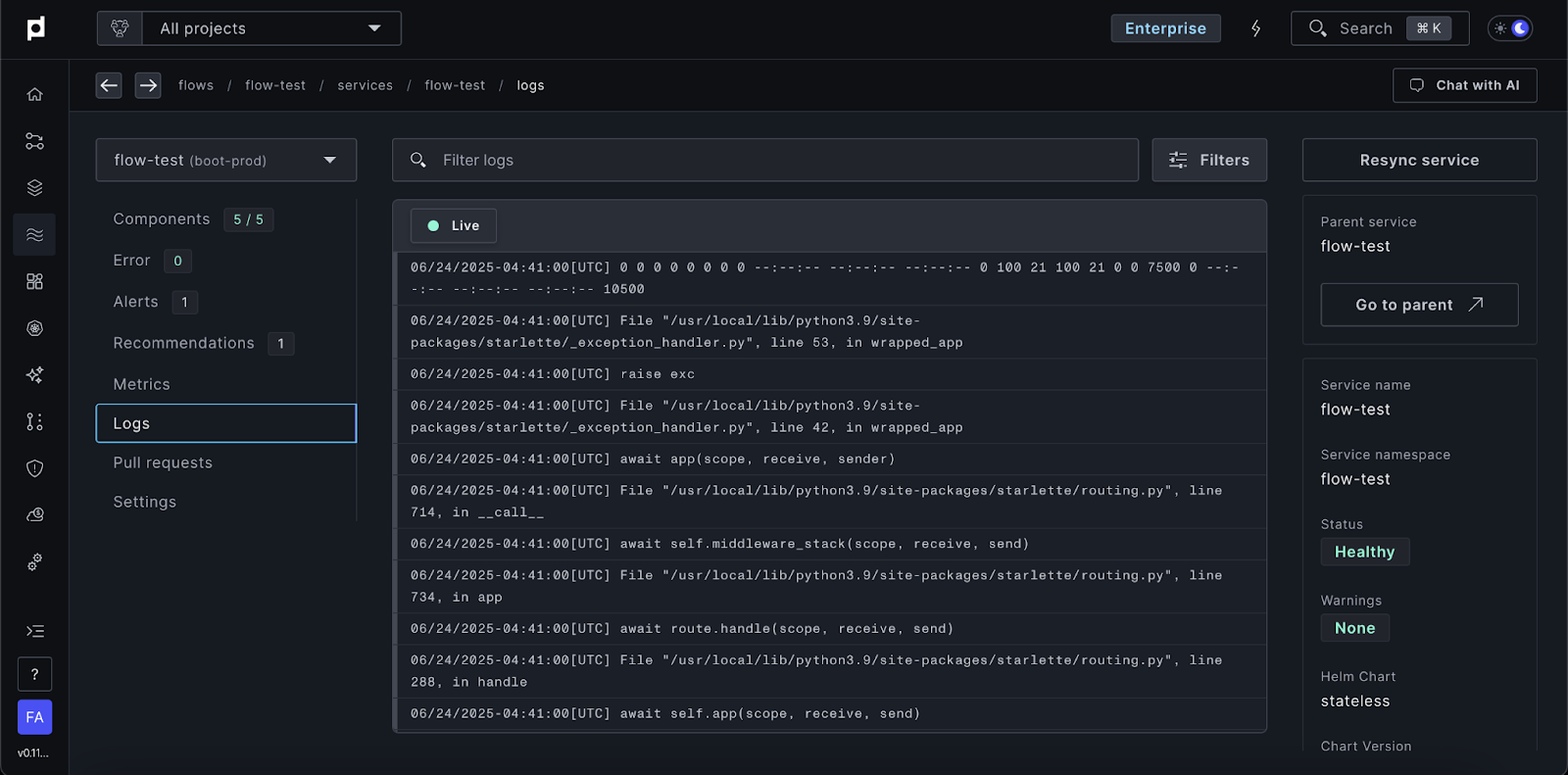Screen dimensions: 1568x775
Task: Click log line 'await route.handle(scope, receive, send)'
Action: click(x=830, y=629)
